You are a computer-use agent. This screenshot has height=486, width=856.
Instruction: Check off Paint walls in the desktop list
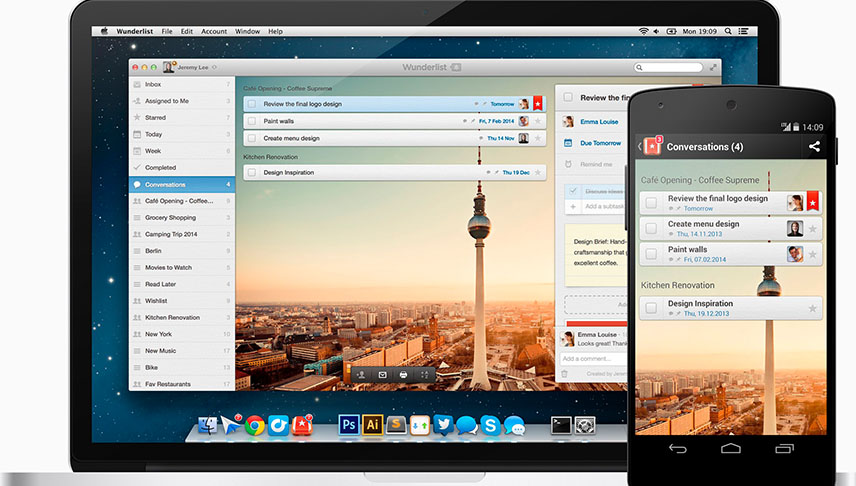point(252,121)
